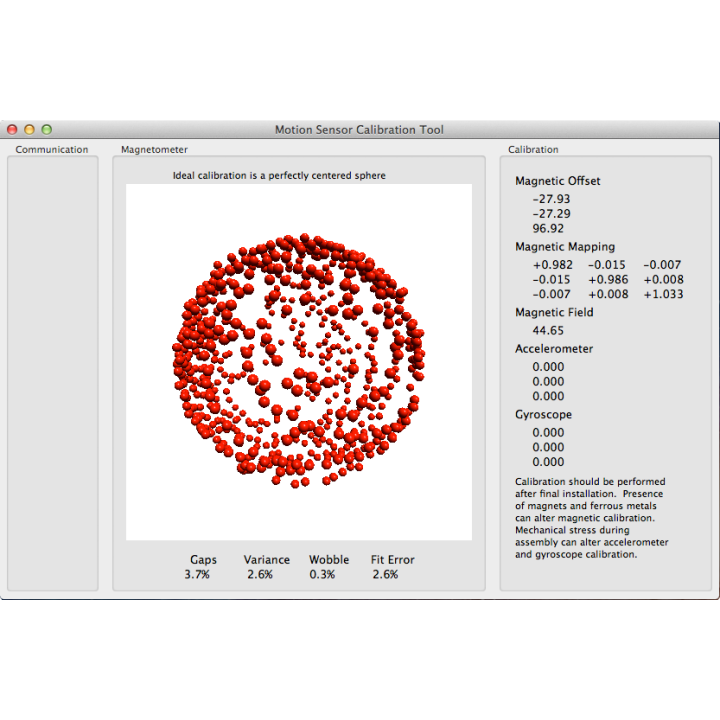
Task: Click the Wobble label
Action: [x=329, y=560]
